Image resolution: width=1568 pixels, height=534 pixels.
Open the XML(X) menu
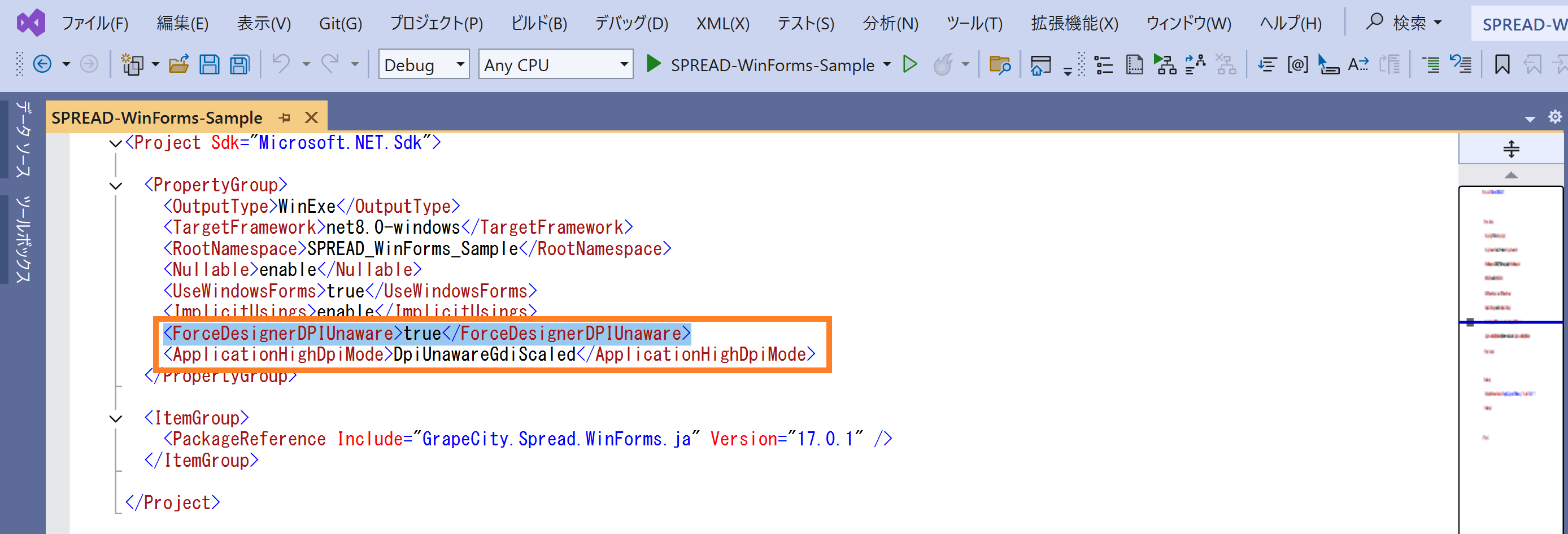click(722, 23)
